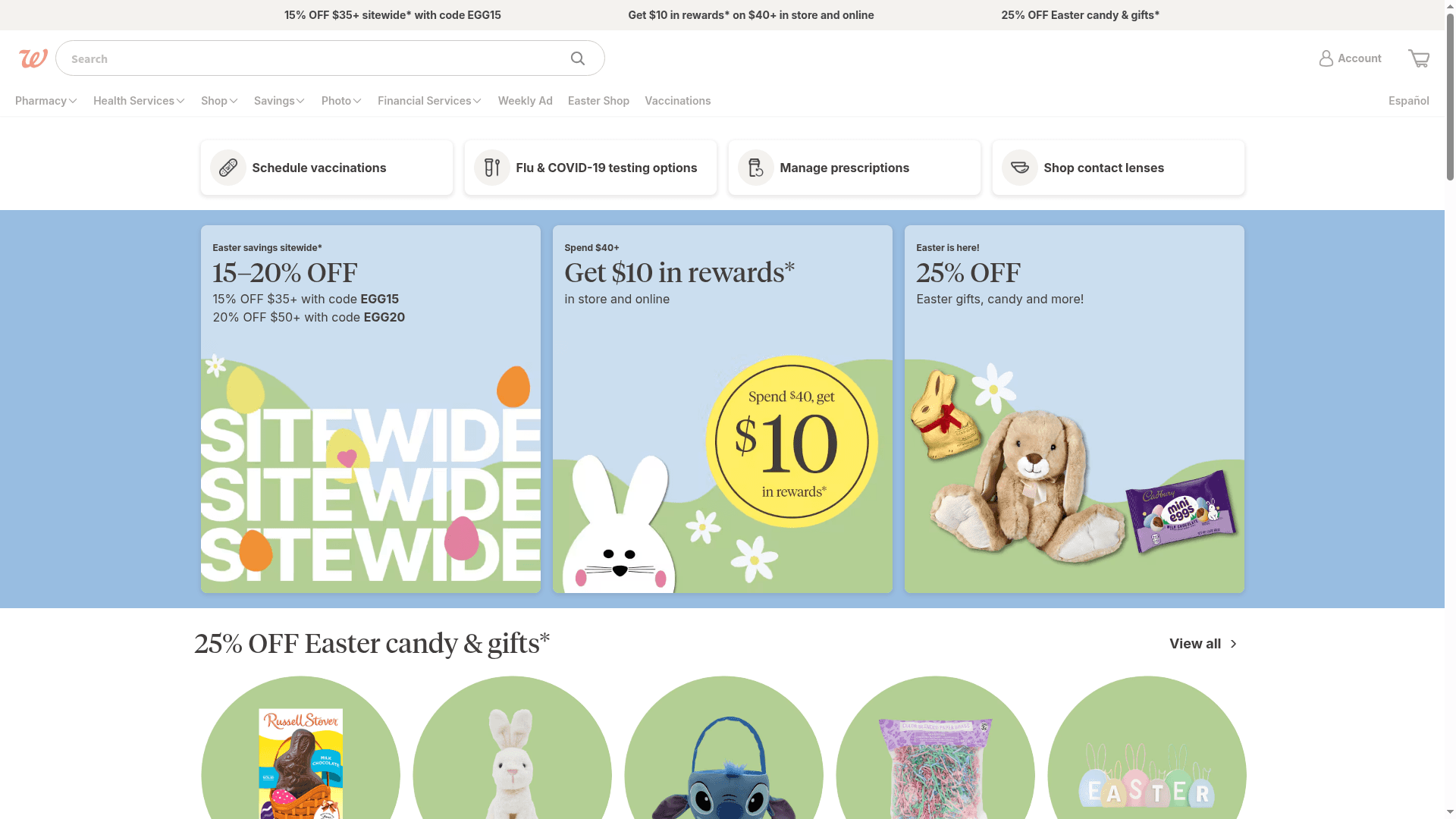Click the Account person icon

1326,58
